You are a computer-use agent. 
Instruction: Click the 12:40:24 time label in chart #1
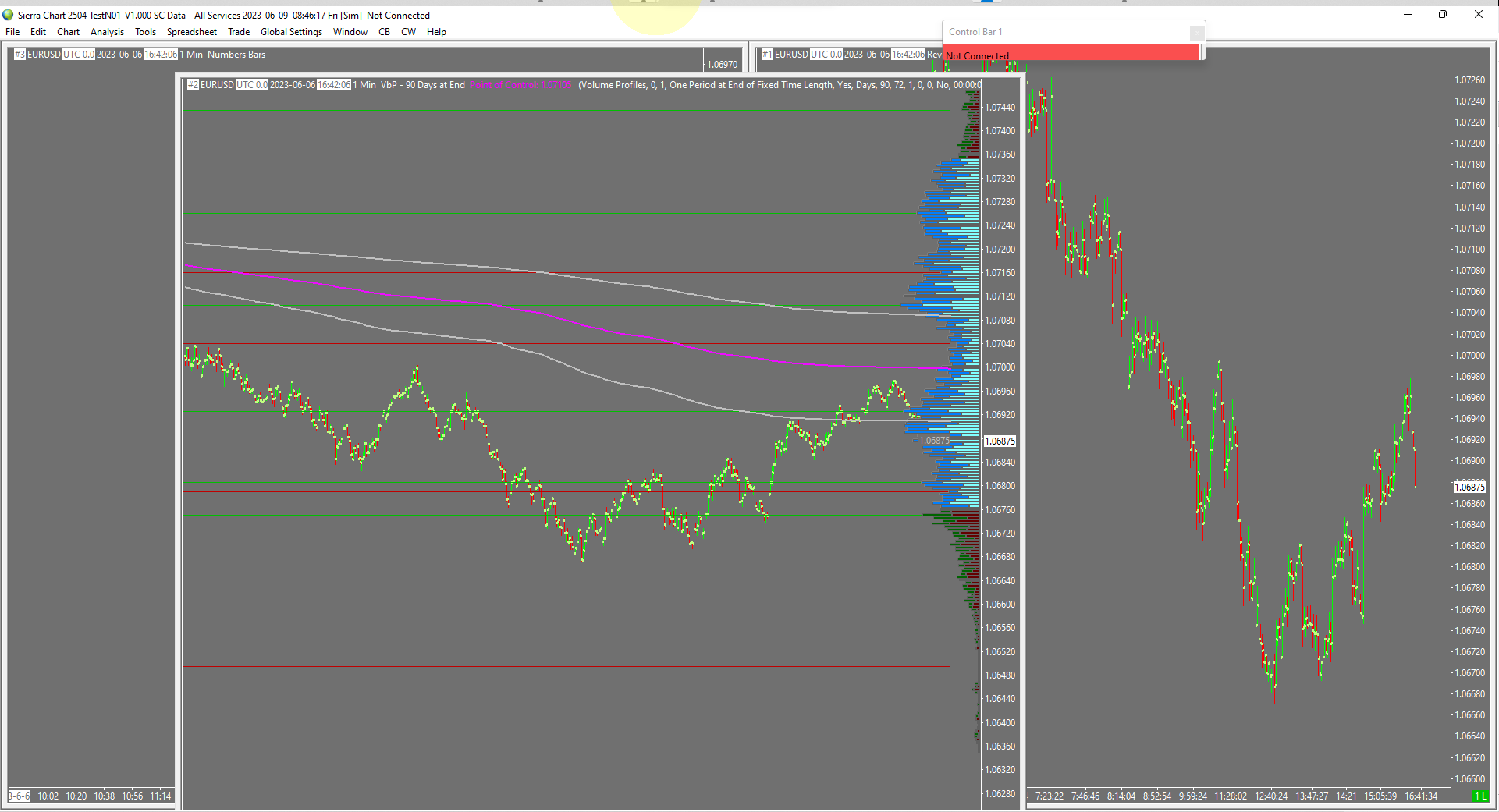tap(1271, 796)
